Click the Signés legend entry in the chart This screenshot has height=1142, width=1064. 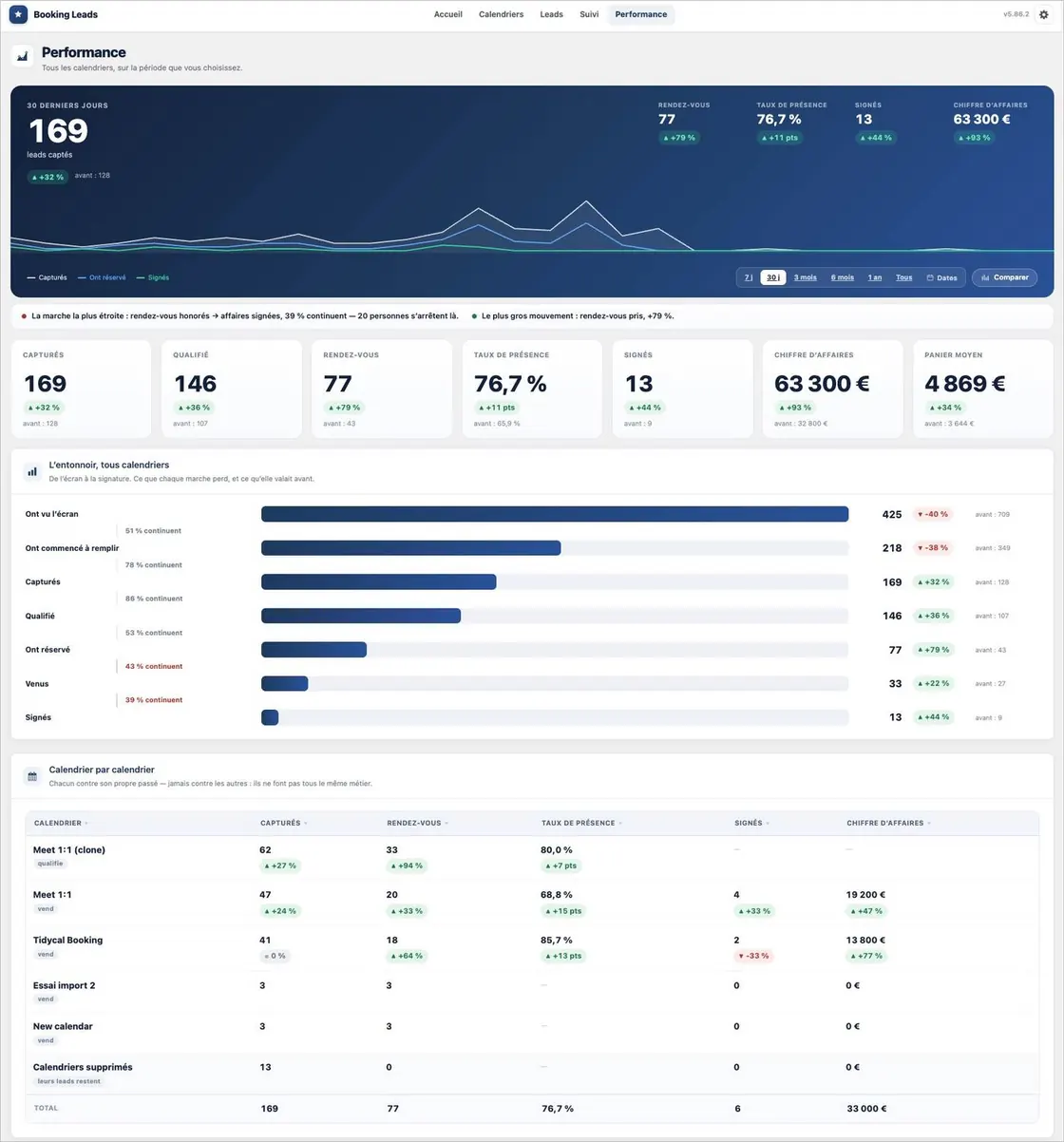[153, 277]
